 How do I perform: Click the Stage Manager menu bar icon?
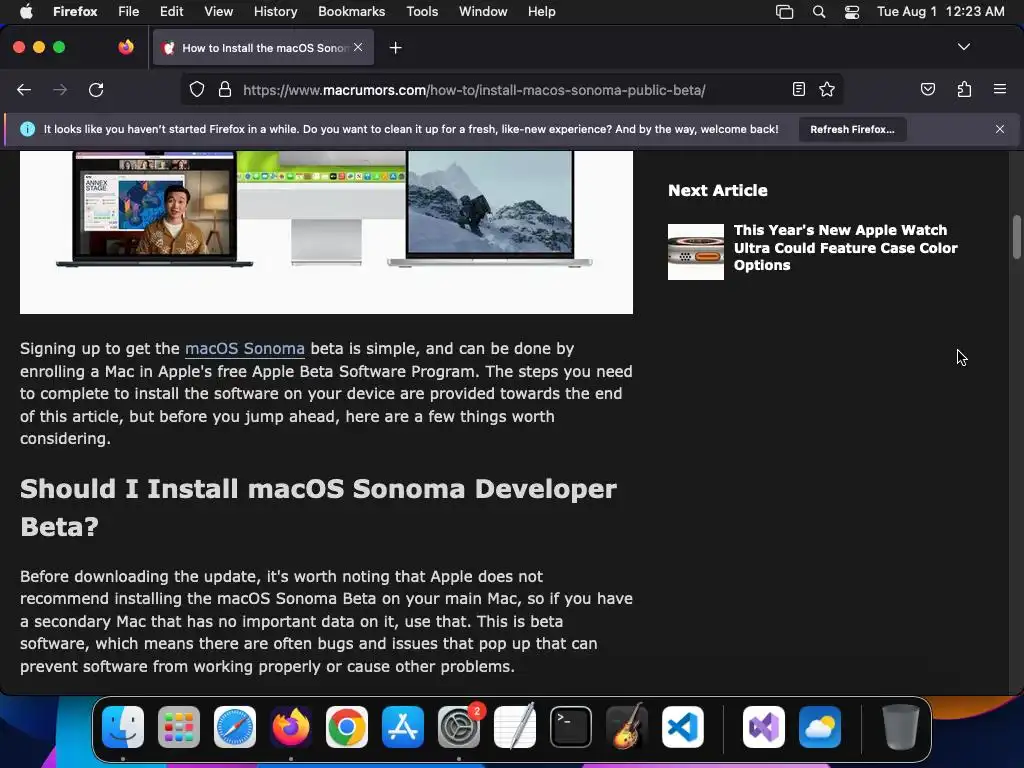pos(784,12)
